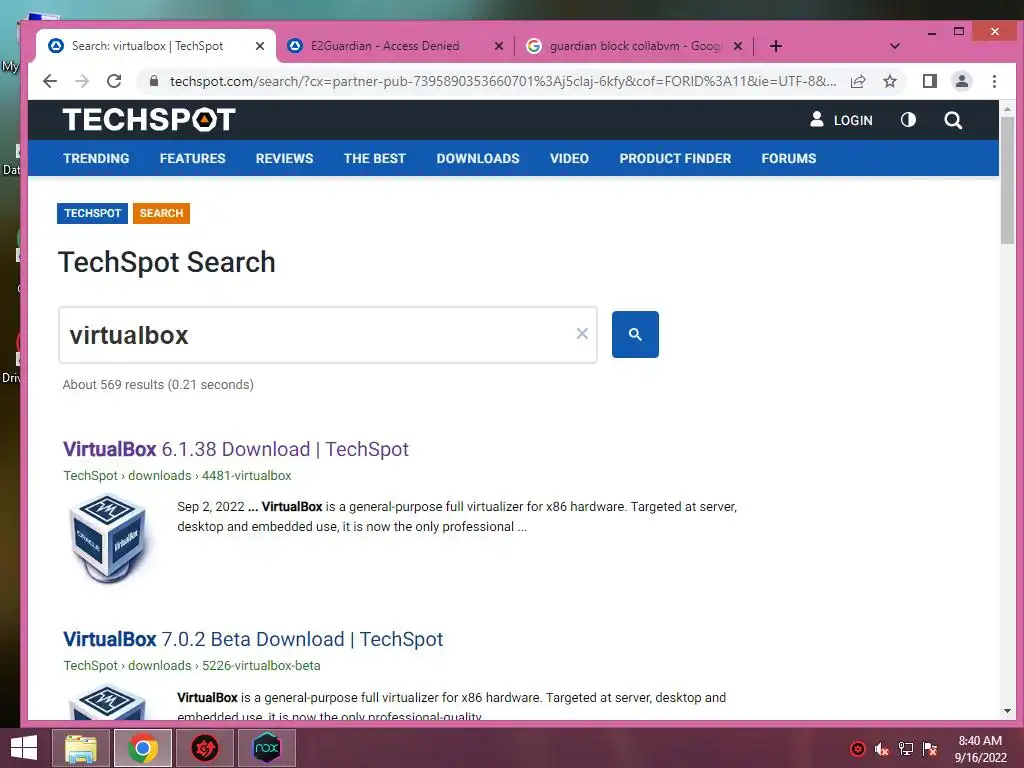Image resolution: width=1024 pixels, height=768 pixels.
Task: Click the LOGIN link
Action: (x=841, y=120)
